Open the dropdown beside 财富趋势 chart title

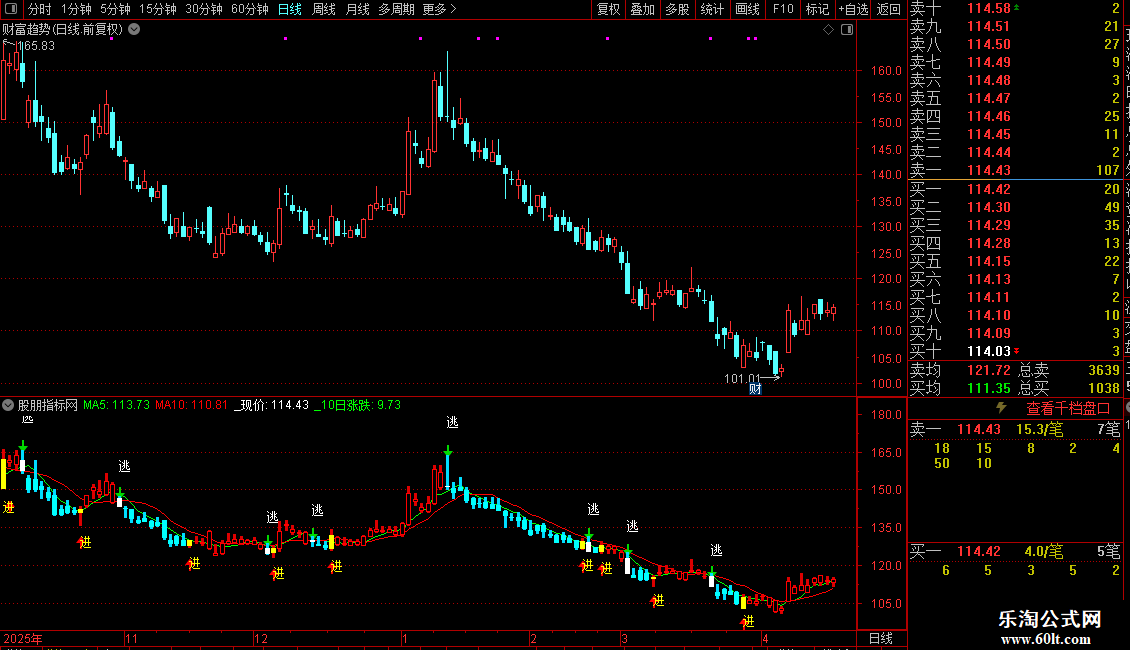click(x=134, y=30)
